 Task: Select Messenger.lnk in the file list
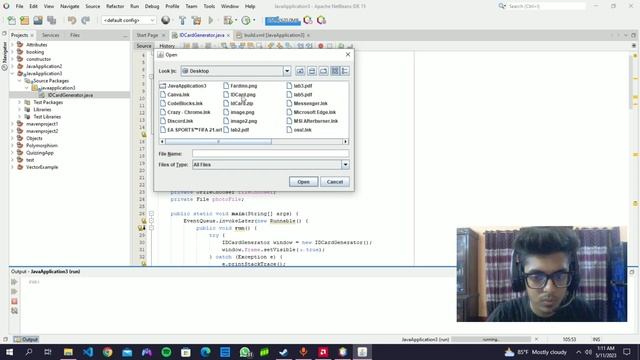[x=307, y=103]
